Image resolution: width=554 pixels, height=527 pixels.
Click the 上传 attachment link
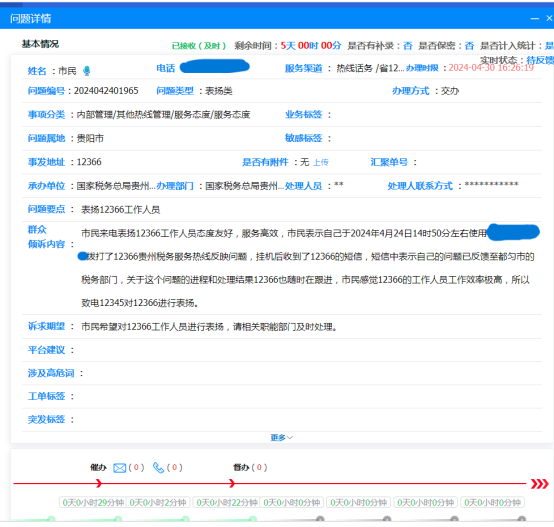(321, 162)
